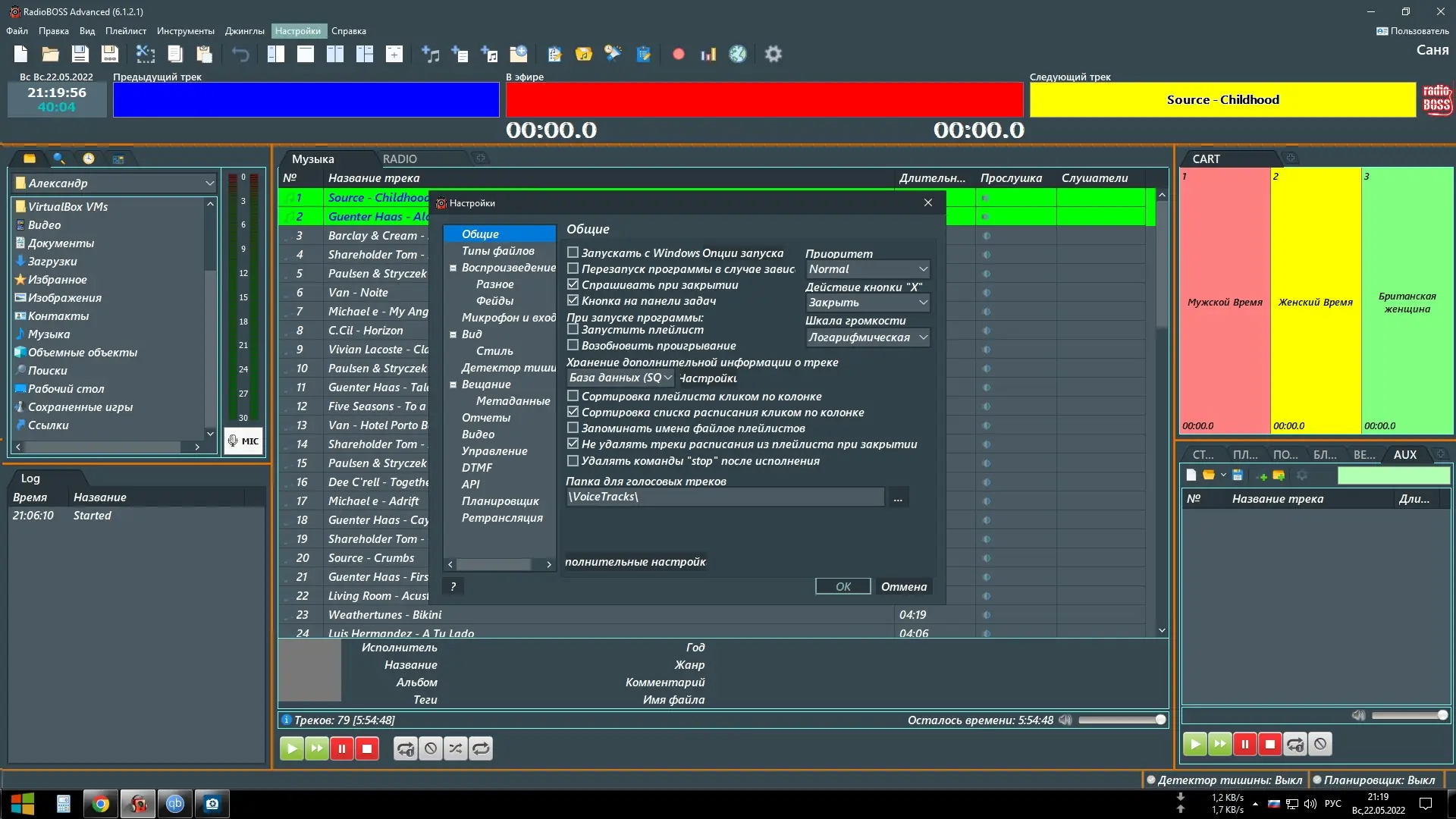Viewport: 1456px width, 819px height.
Task: Click the red record button in toolbar
Action: pos(678,54)
